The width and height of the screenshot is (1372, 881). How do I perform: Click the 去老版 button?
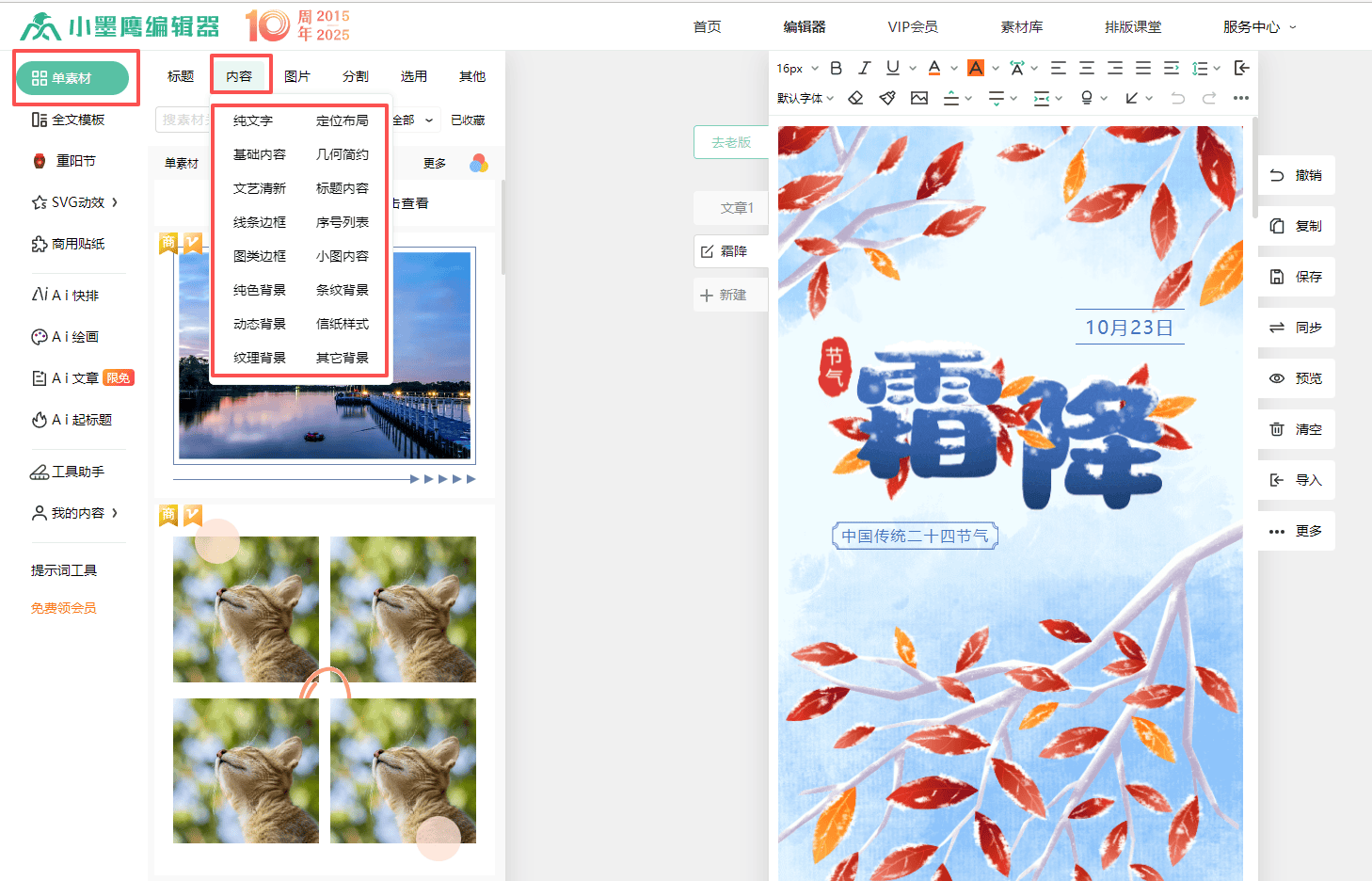[x=731, y=142]
